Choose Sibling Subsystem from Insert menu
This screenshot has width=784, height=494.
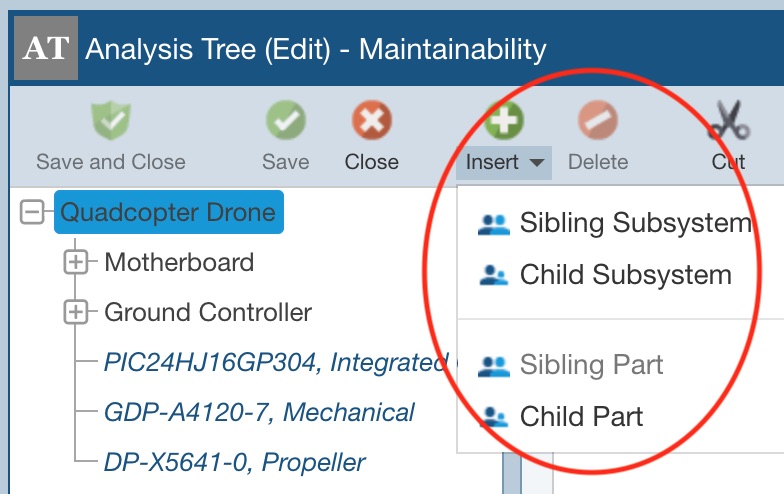pos(634,223)
